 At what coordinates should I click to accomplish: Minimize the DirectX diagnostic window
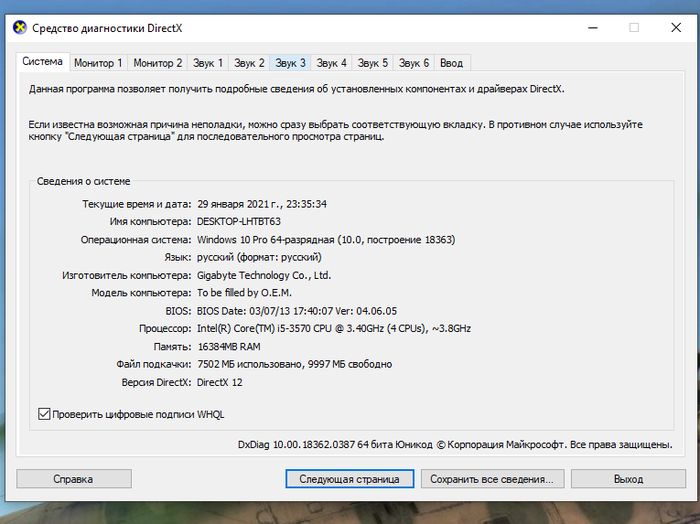coord(593,28)
